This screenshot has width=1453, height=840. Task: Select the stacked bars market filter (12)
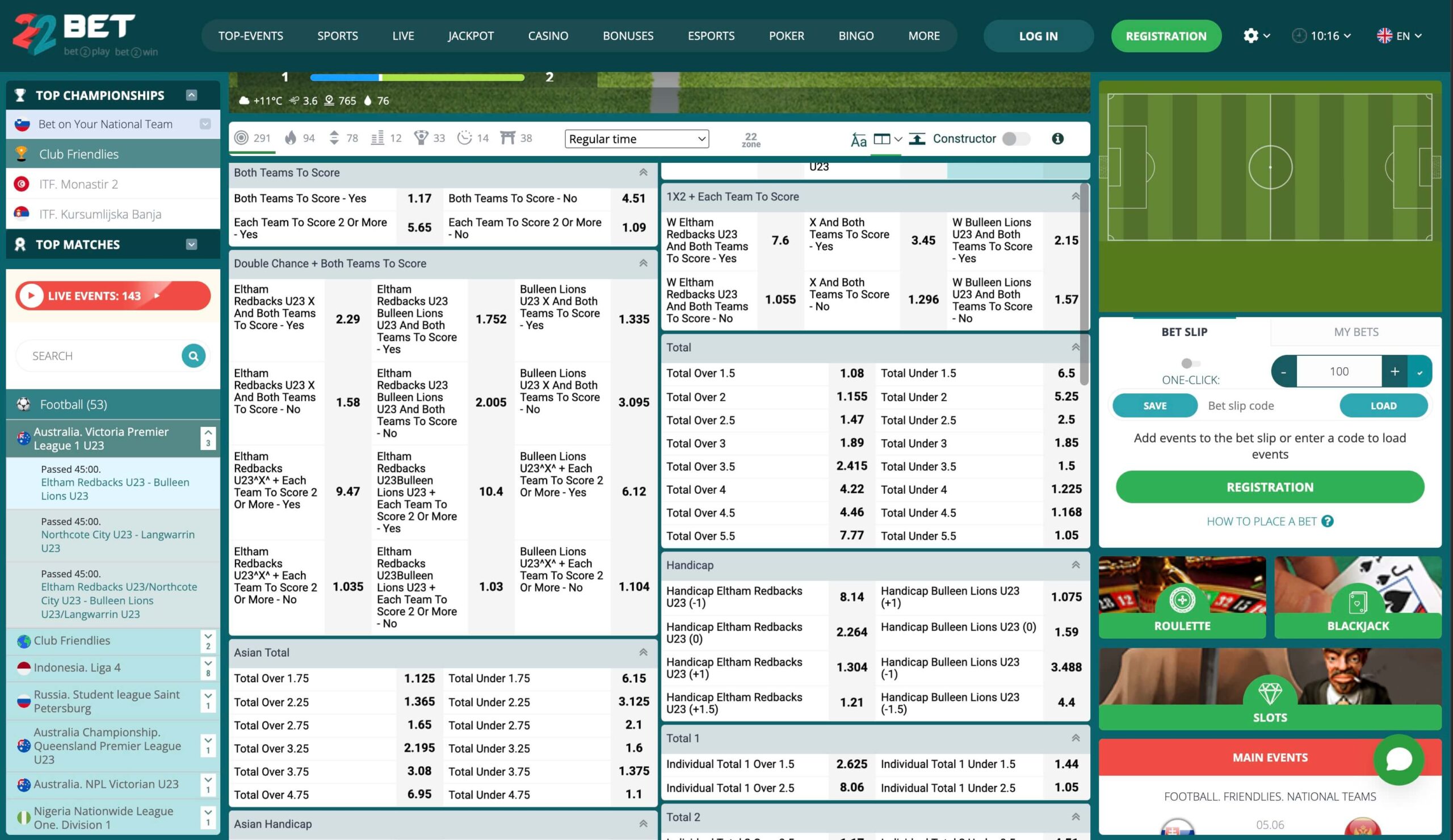tap(387, 138)
